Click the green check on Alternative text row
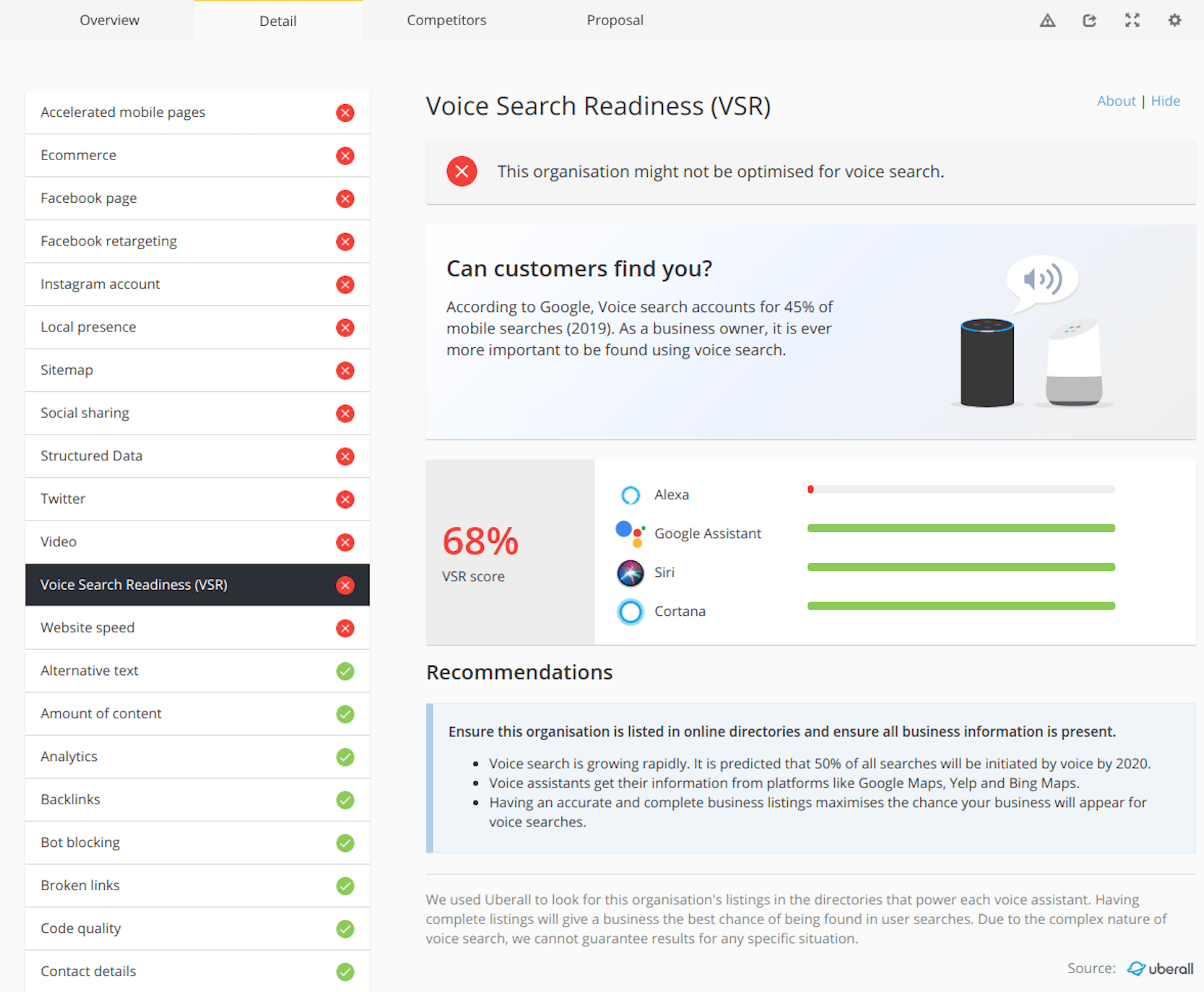This screenshot has width=1204, height=992. [x=345, y=671]
